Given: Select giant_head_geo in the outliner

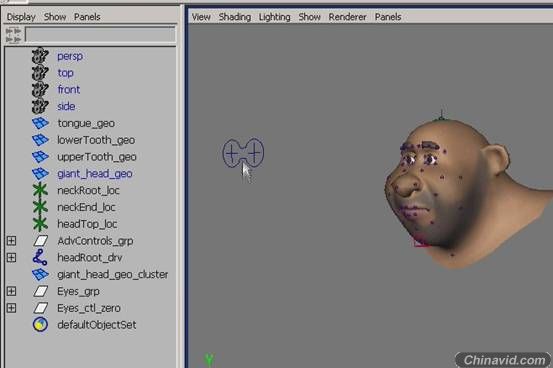Looking at the screenshot, I should point(95,174).
